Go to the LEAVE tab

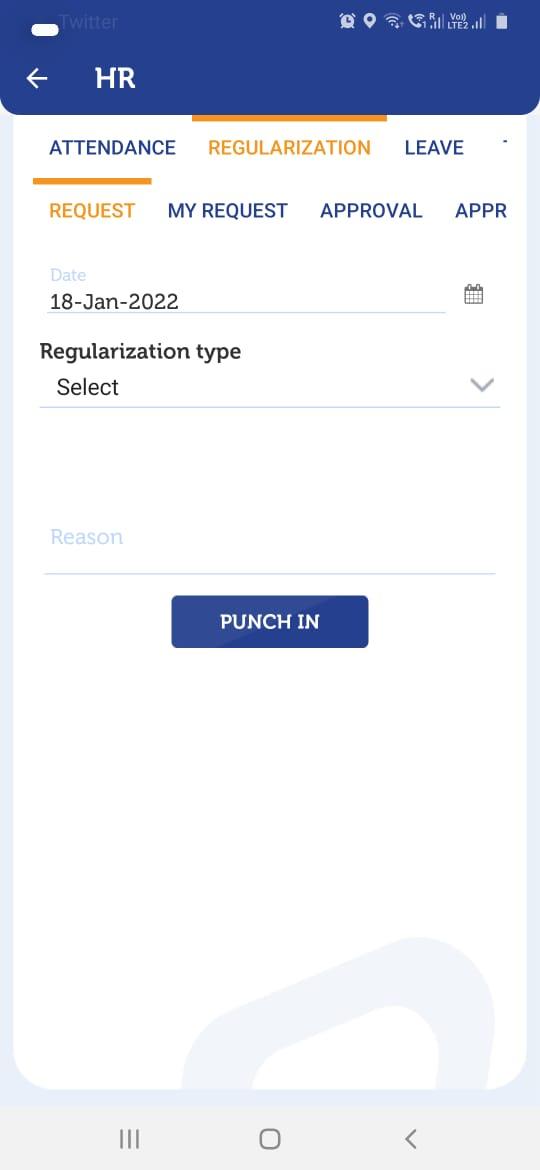(434, 148)
